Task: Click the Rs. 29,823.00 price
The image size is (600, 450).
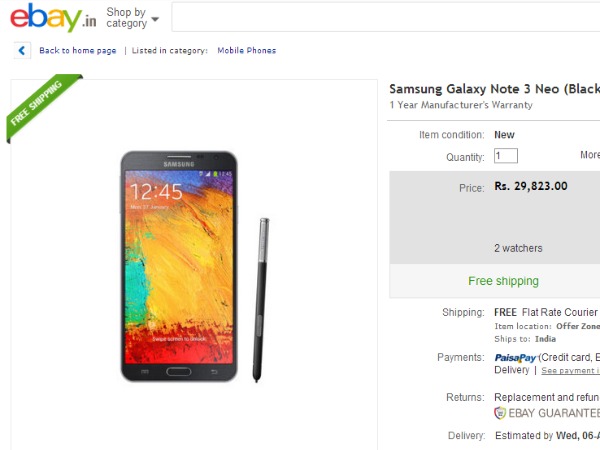Action: (x=531, y=186)
